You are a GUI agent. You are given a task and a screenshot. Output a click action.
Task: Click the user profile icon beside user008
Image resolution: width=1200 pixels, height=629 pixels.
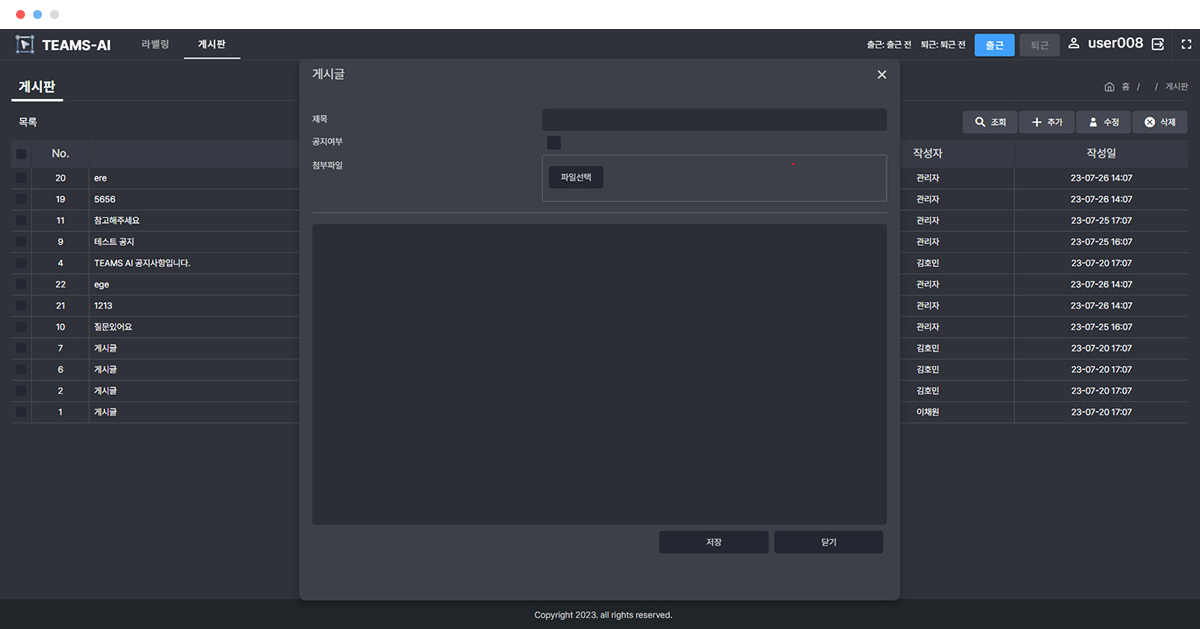click(1074, 44)
